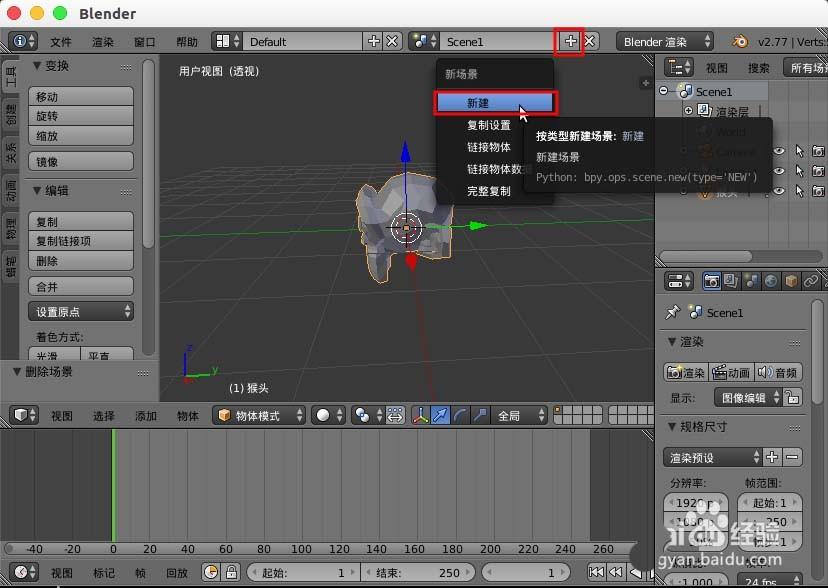828x588 pixels.
Task: Hide the Camera using its eye toggle
Action: click(x=779, y=151)
